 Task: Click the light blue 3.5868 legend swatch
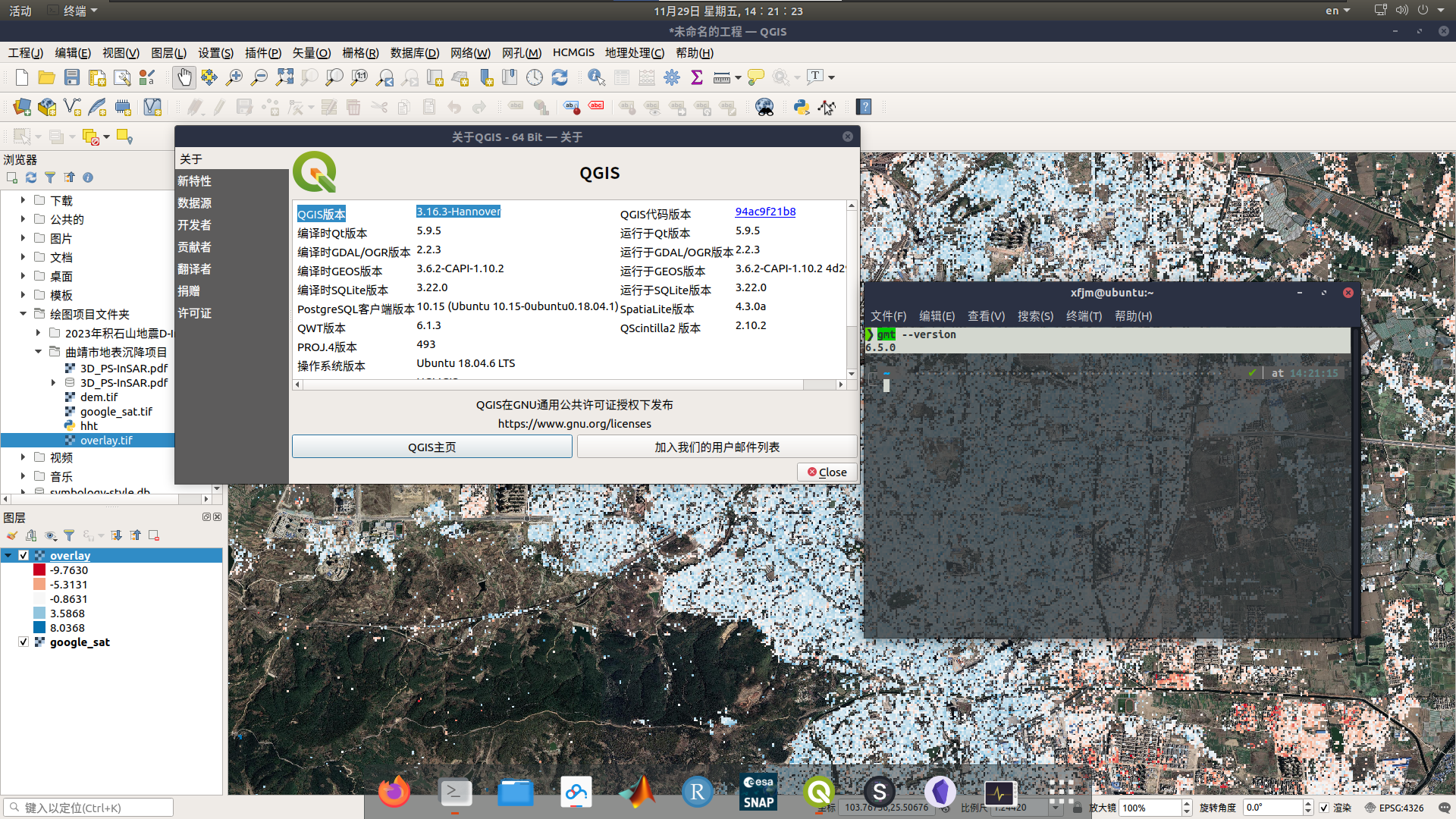pos(39,613)
